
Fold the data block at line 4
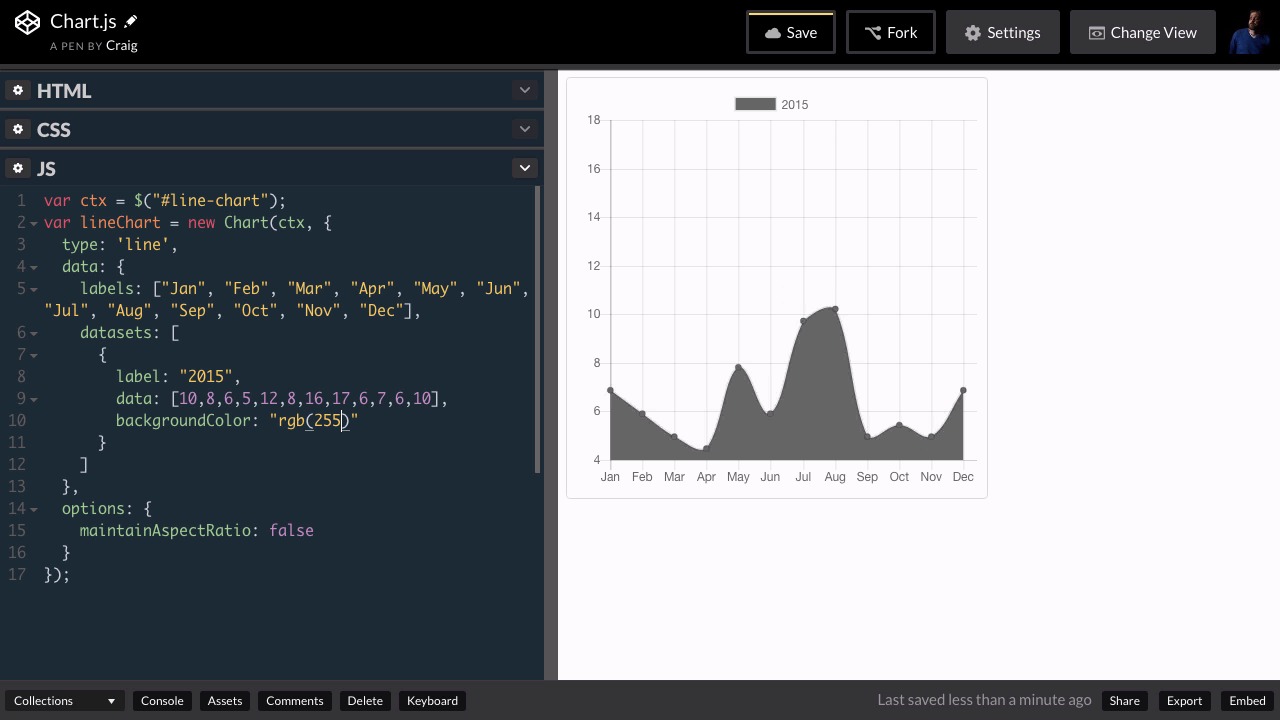tap(33, 267)
